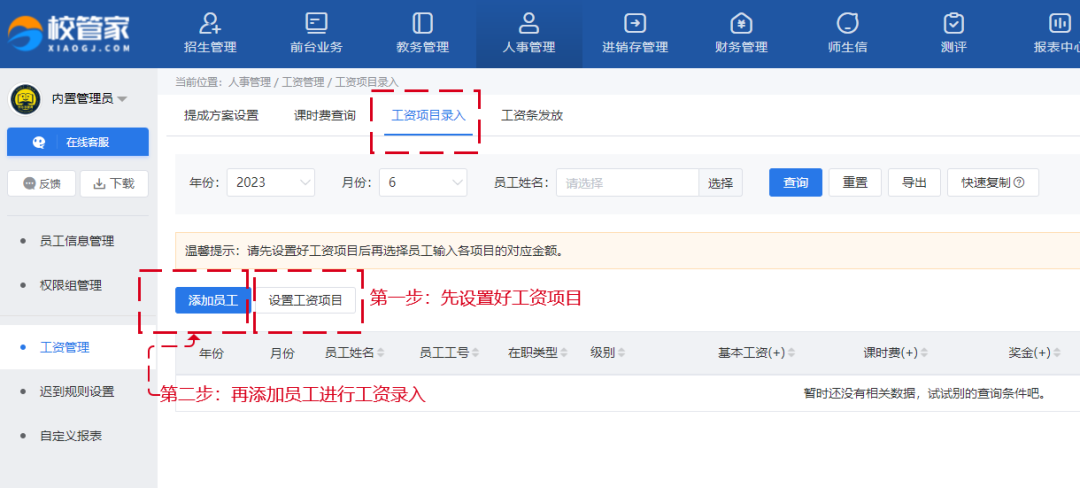Open the 进销存管理 module icon
The height and width of the screenshot is (488, 1080).
tap(634, 23)
